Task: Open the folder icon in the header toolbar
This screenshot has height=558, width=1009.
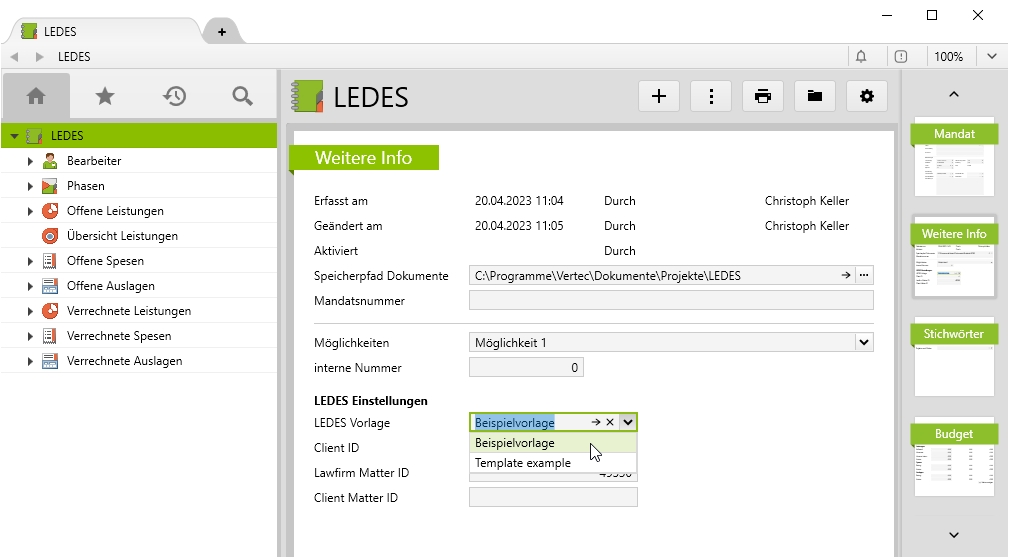Action: click(x=815, y=96)
